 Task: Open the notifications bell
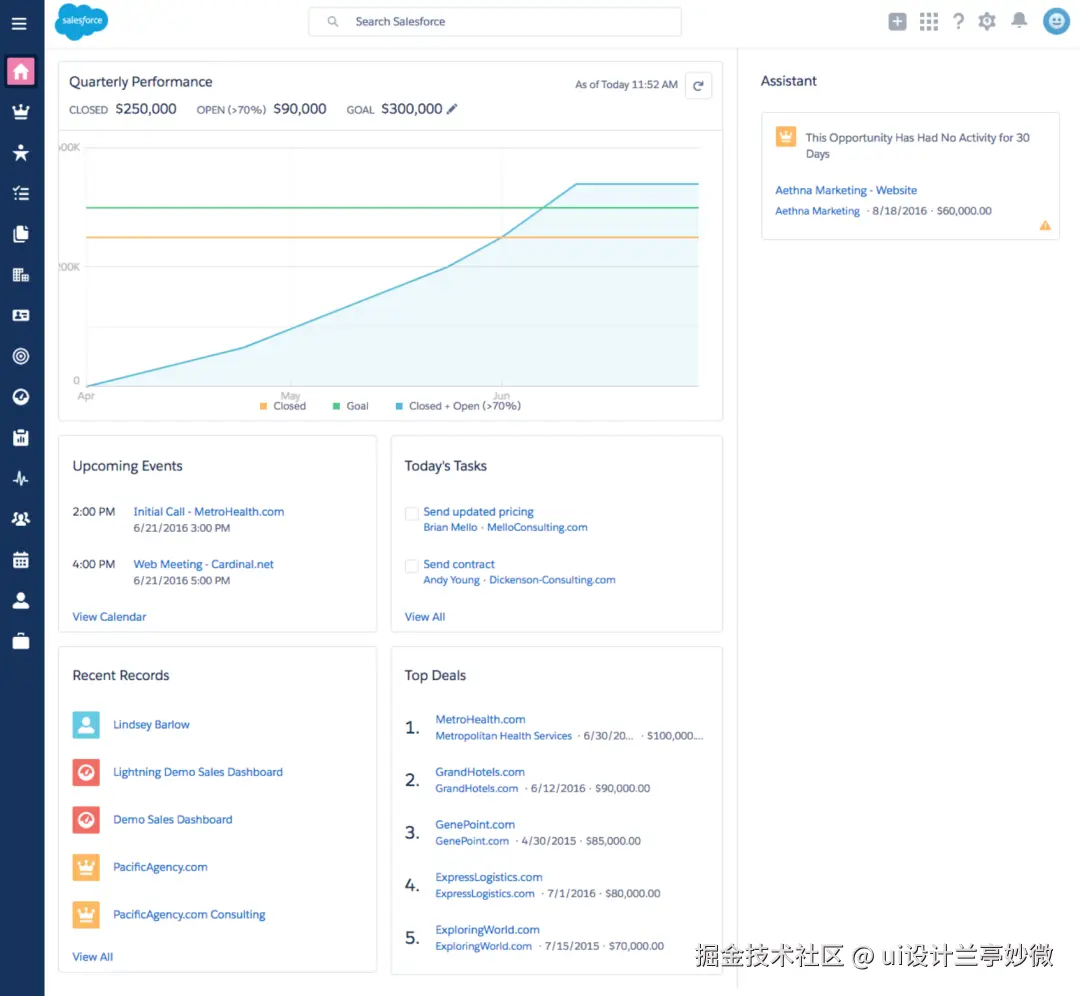(x=1019, y=21)
